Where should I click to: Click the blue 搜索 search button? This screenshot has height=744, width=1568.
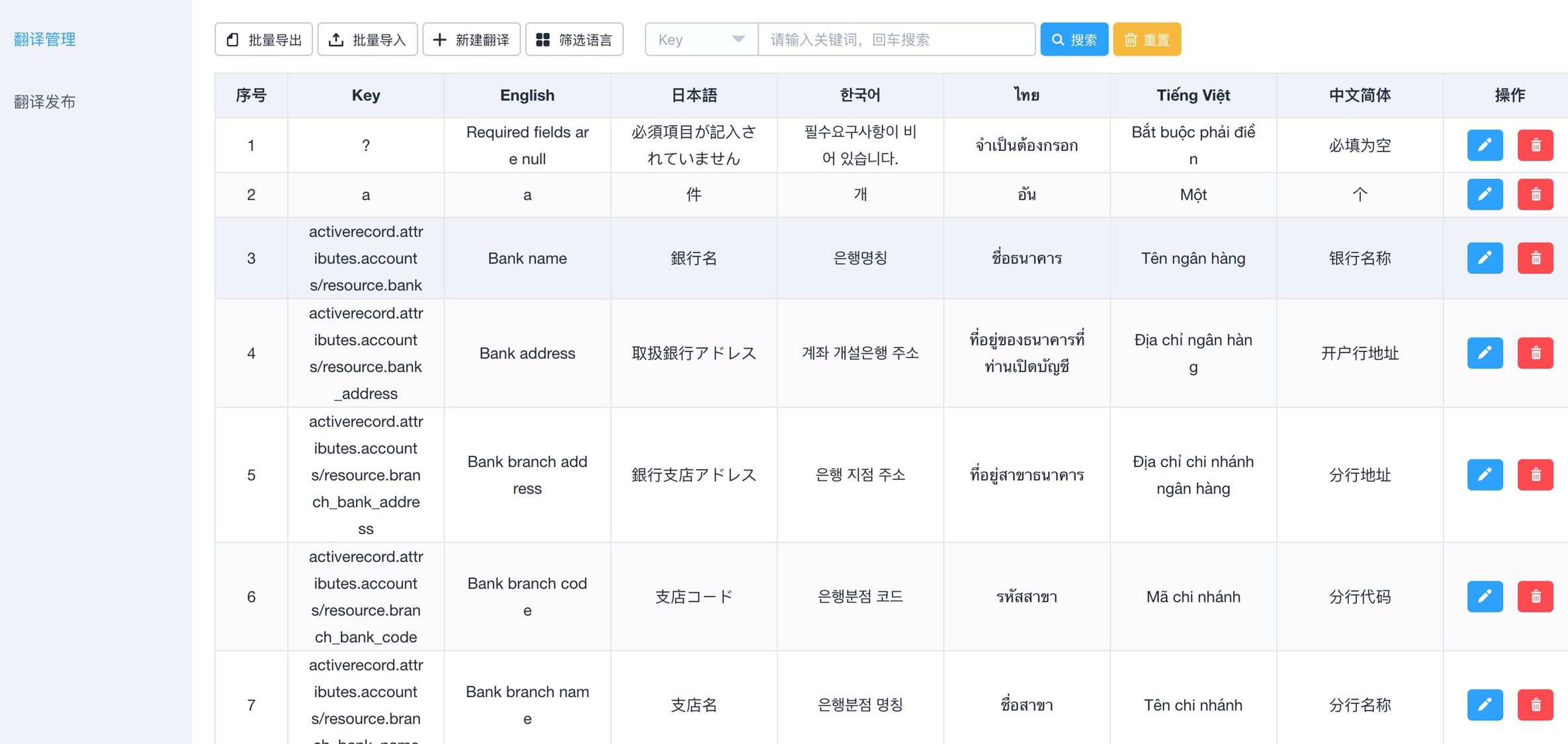point(1074,40)
